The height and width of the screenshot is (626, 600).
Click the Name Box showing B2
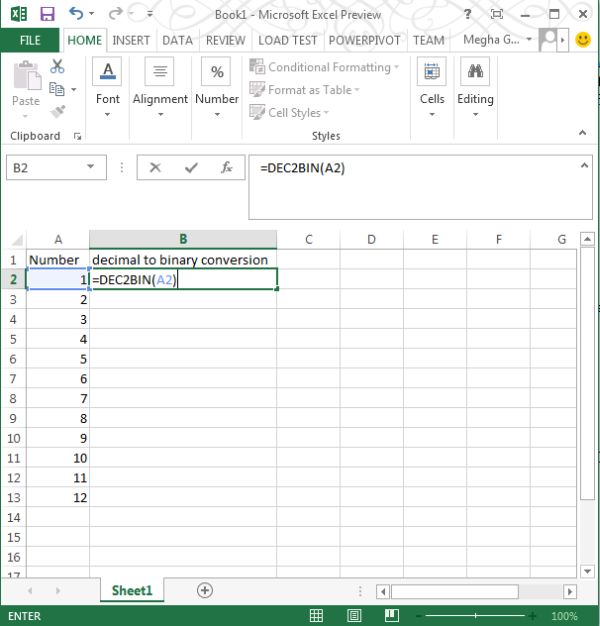(45, 167)
